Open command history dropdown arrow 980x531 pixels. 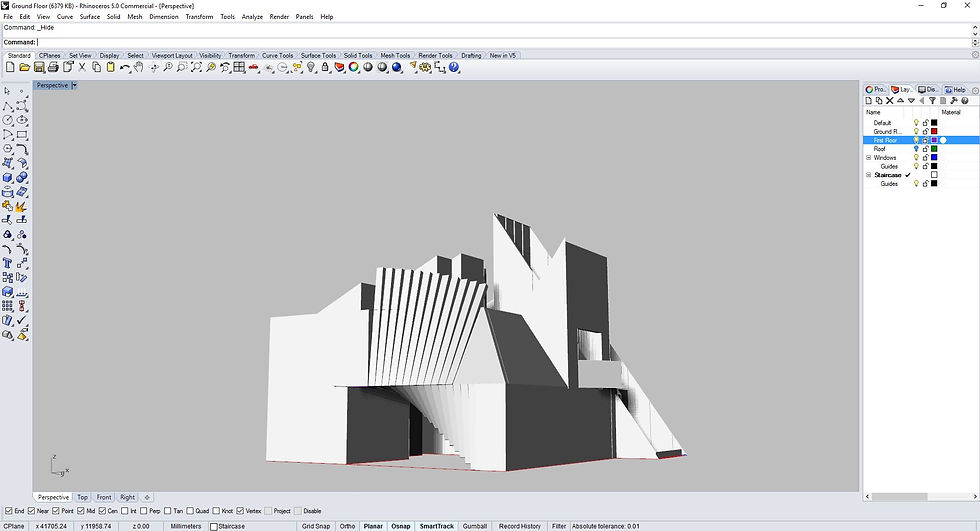(975, 34)
